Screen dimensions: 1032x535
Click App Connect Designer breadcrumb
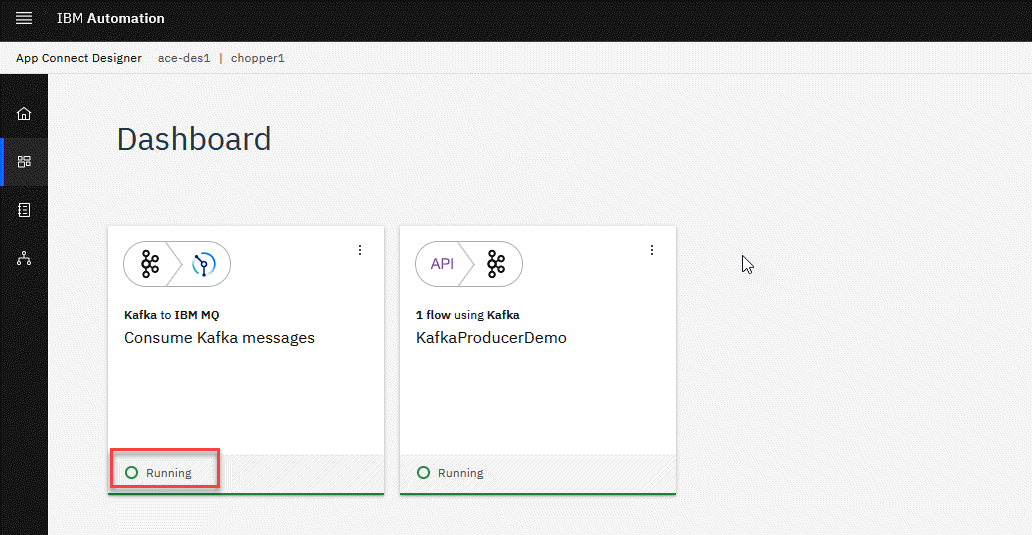[x=79, y=58]
